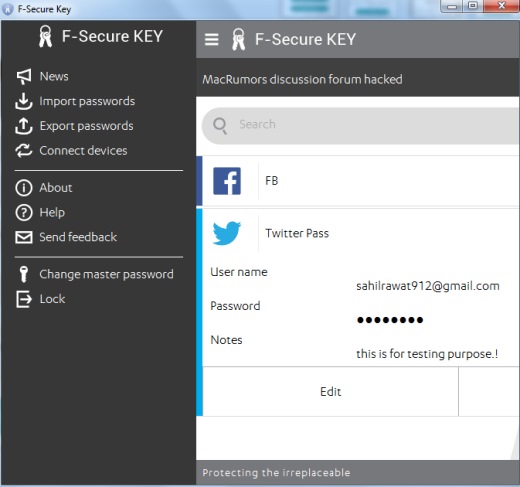Open the MacRumors forum hacked news link

click(302, 79)
